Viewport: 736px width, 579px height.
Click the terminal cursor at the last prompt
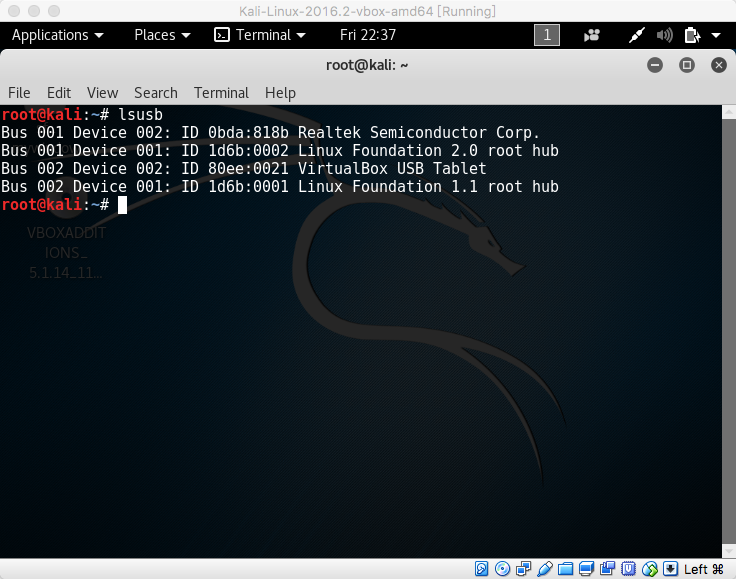[123, 205]
